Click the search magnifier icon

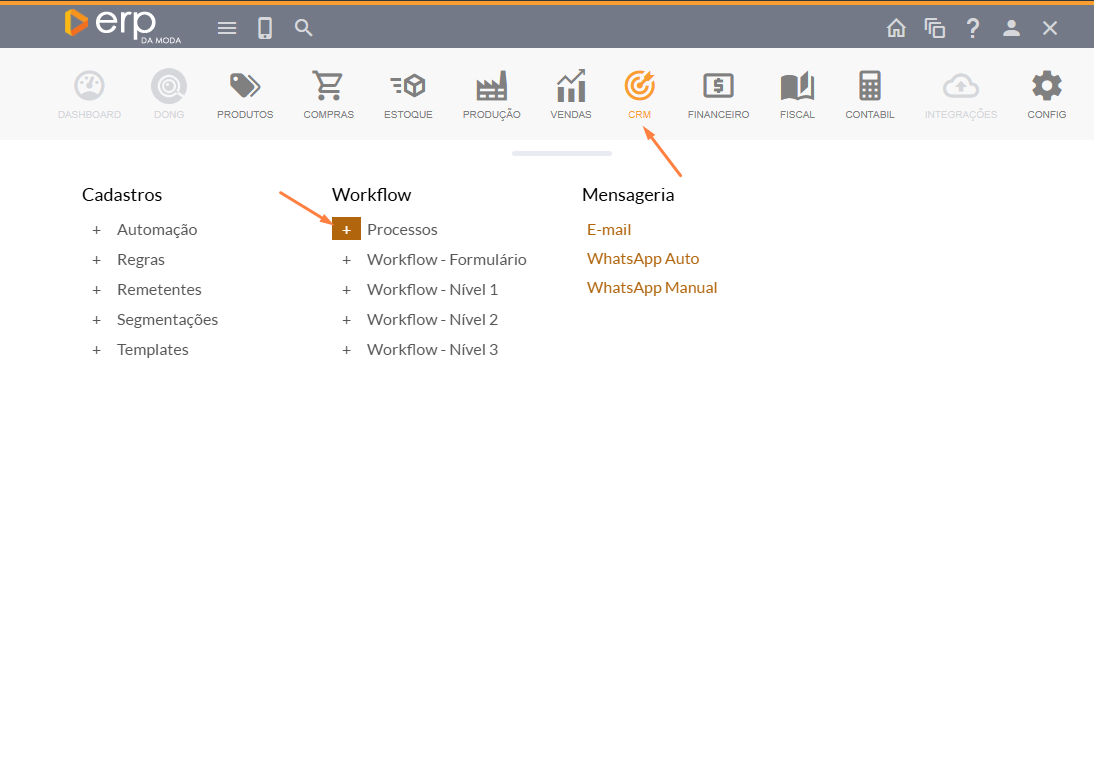pyautogui.click(x=304, y=28)
